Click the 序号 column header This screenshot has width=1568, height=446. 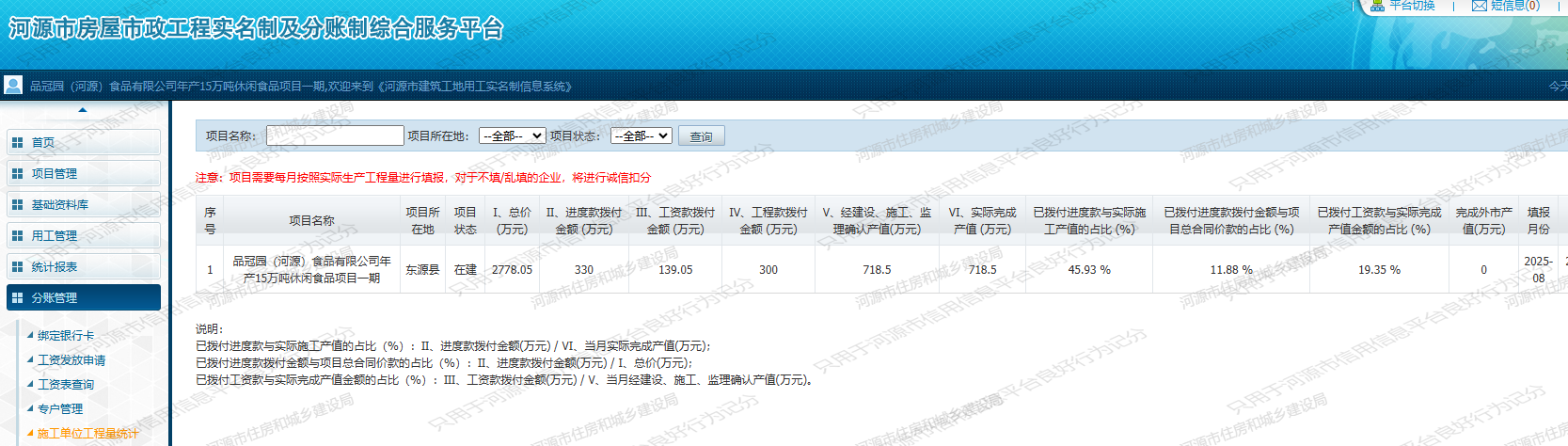tap(210, 220)
